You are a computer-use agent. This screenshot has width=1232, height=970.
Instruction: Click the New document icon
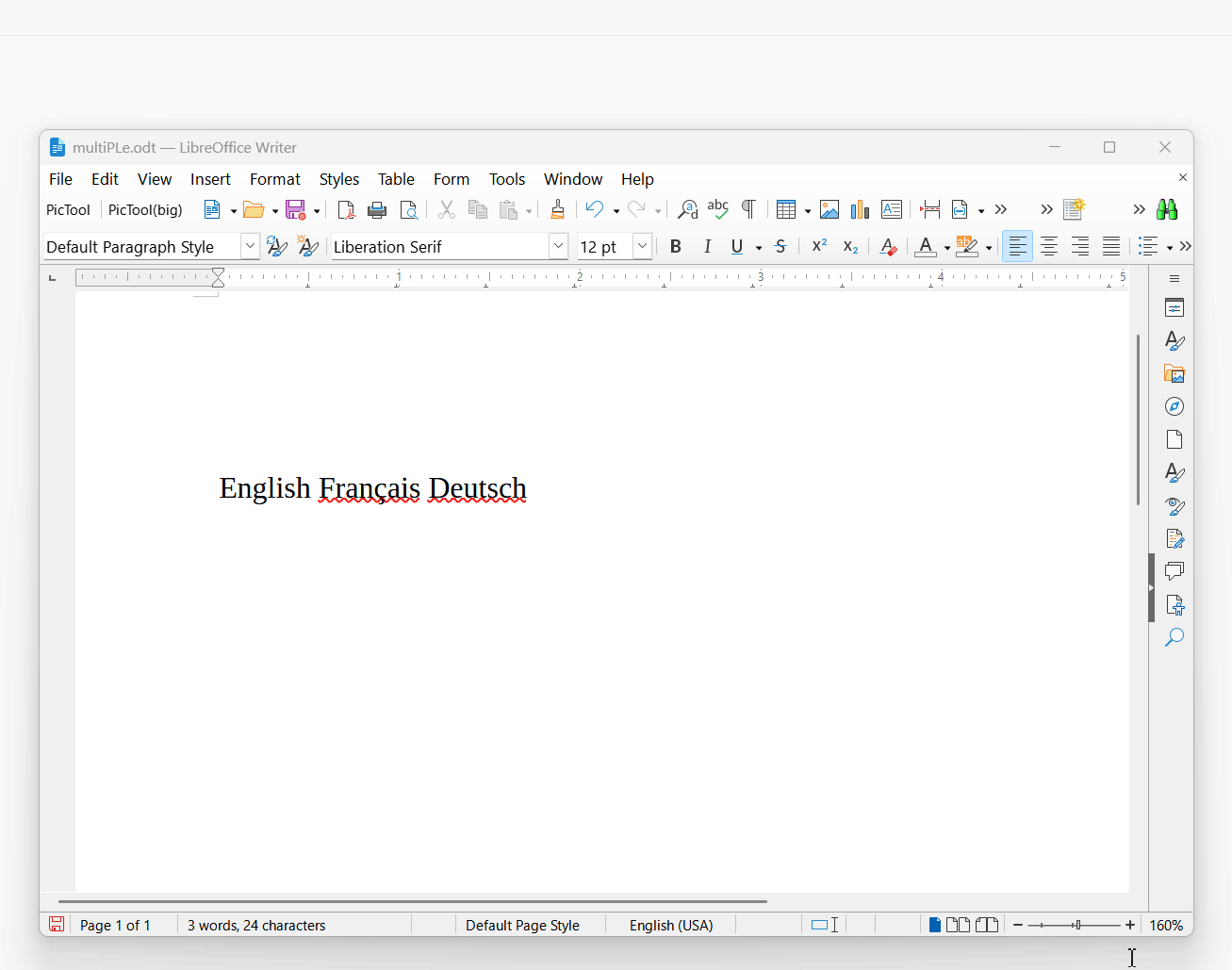[212, 209]
